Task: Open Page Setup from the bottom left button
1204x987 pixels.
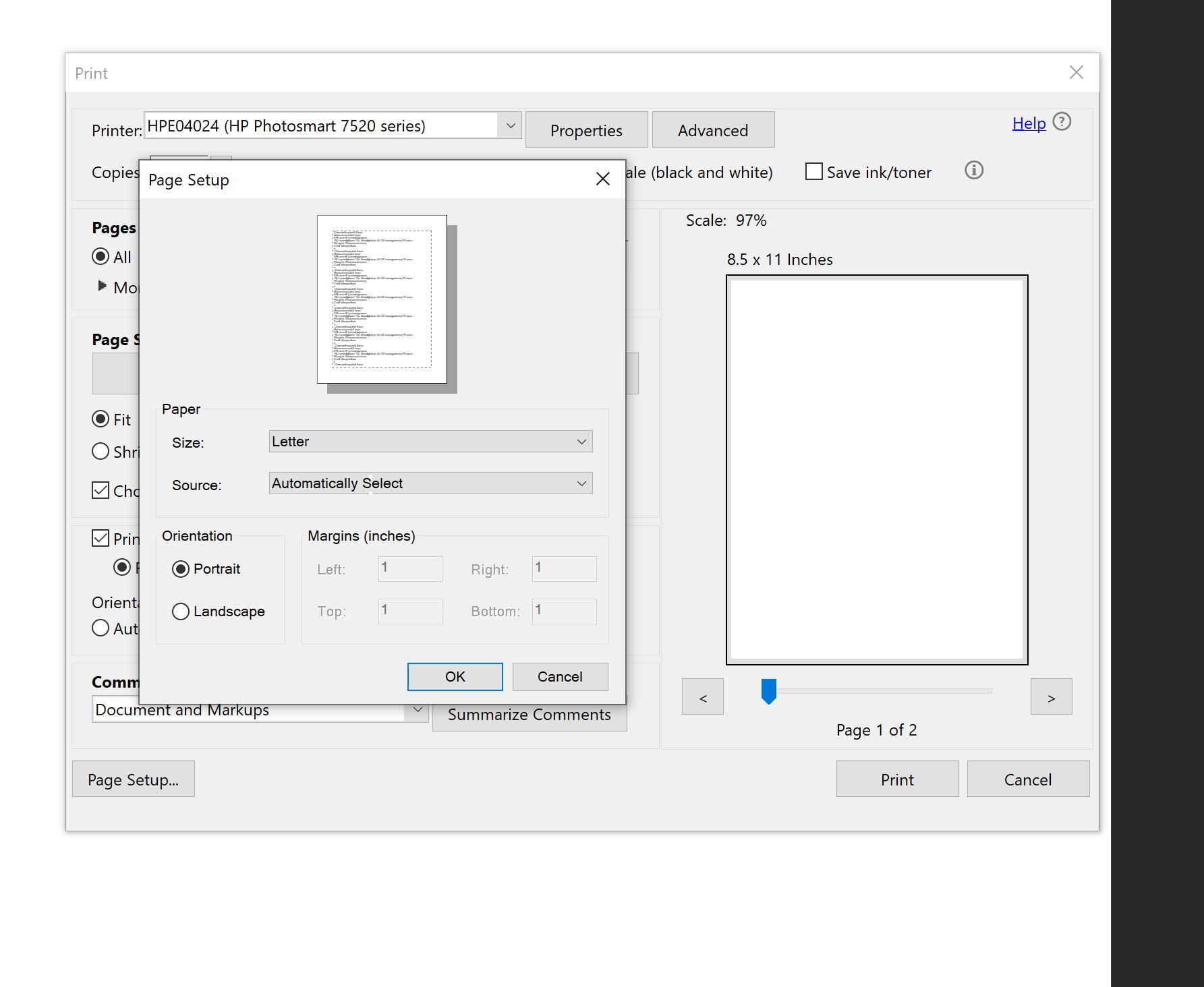Action: click(133, 779)
